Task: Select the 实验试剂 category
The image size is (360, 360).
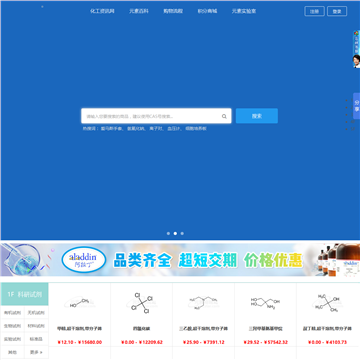Action: [12, 339]
